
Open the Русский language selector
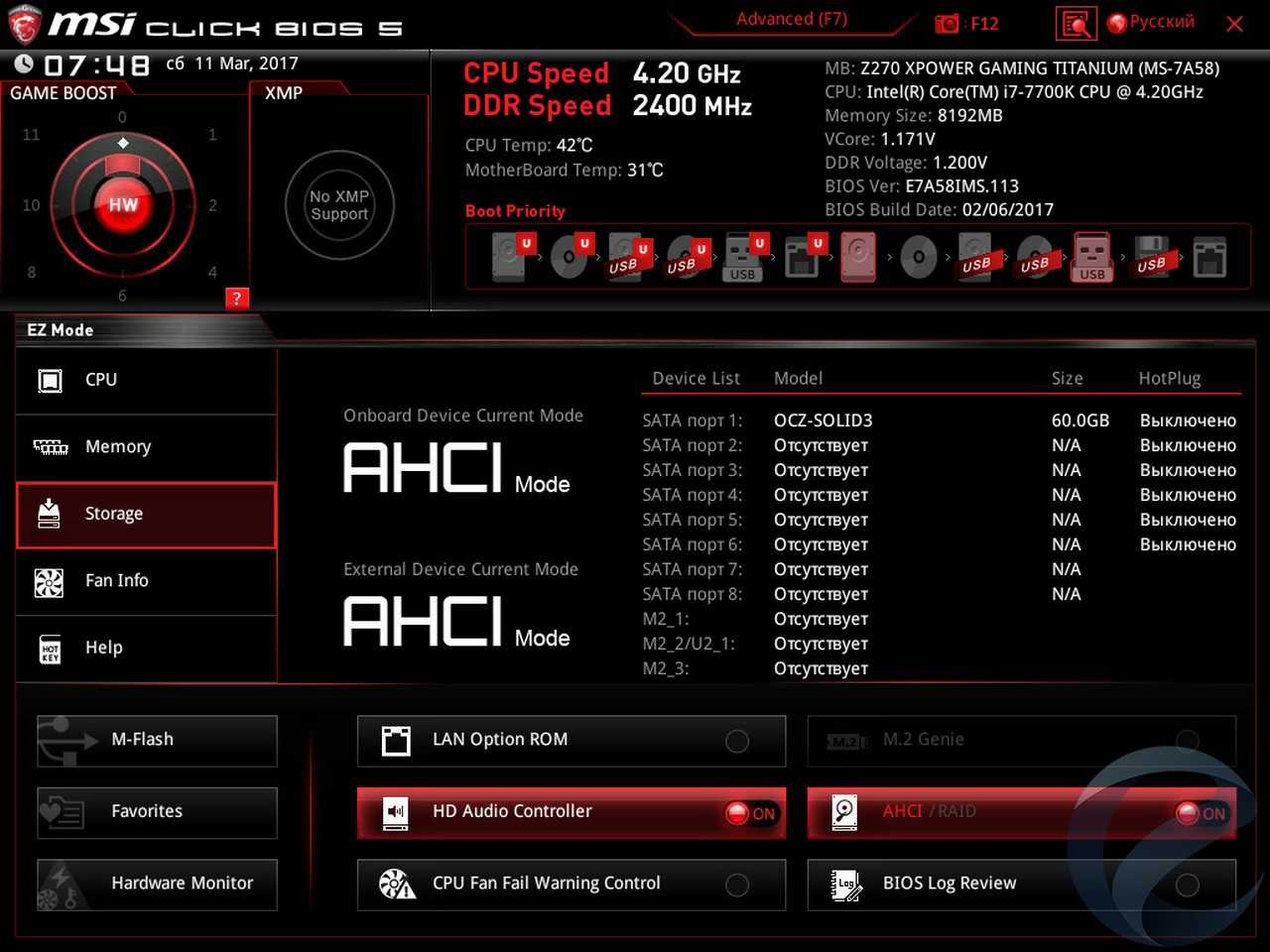coord(1151,22)
